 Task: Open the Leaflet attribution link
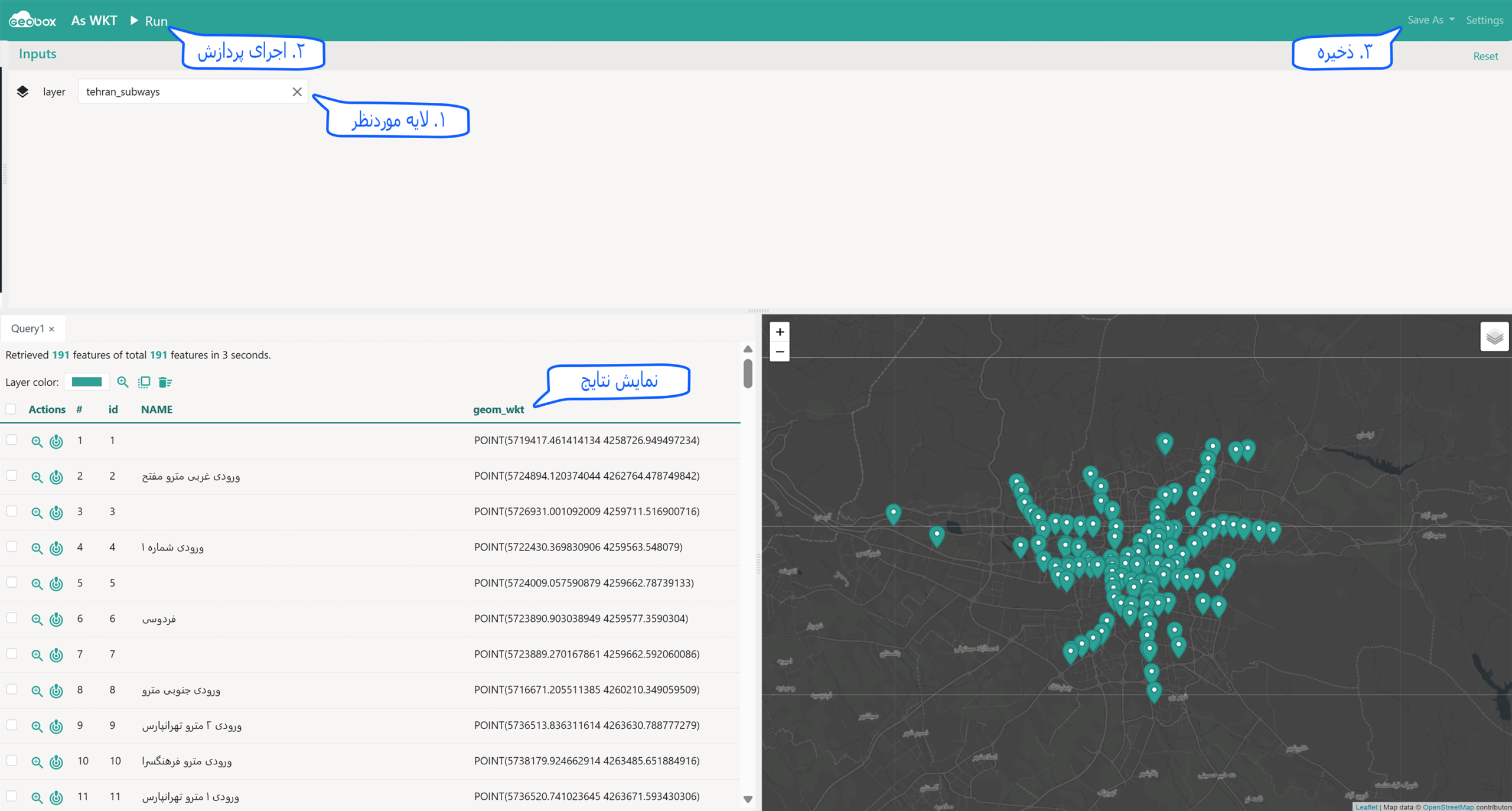tap(1366, 806)
